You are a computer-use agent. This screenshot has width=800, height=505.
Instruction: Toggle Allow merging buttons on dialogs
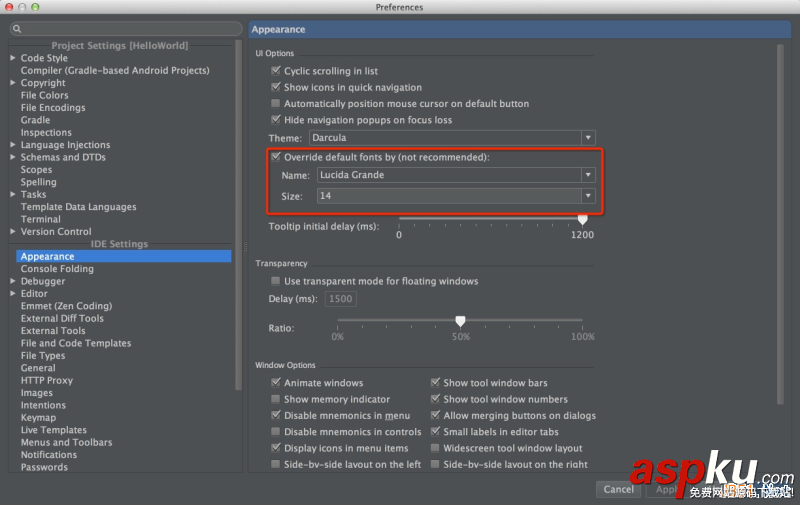point(435,415)
